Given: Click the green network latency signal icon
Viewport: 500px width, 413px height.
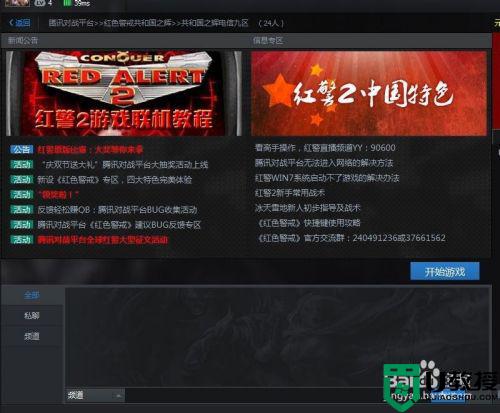Looking at the screenshot, I should [68, 3].
